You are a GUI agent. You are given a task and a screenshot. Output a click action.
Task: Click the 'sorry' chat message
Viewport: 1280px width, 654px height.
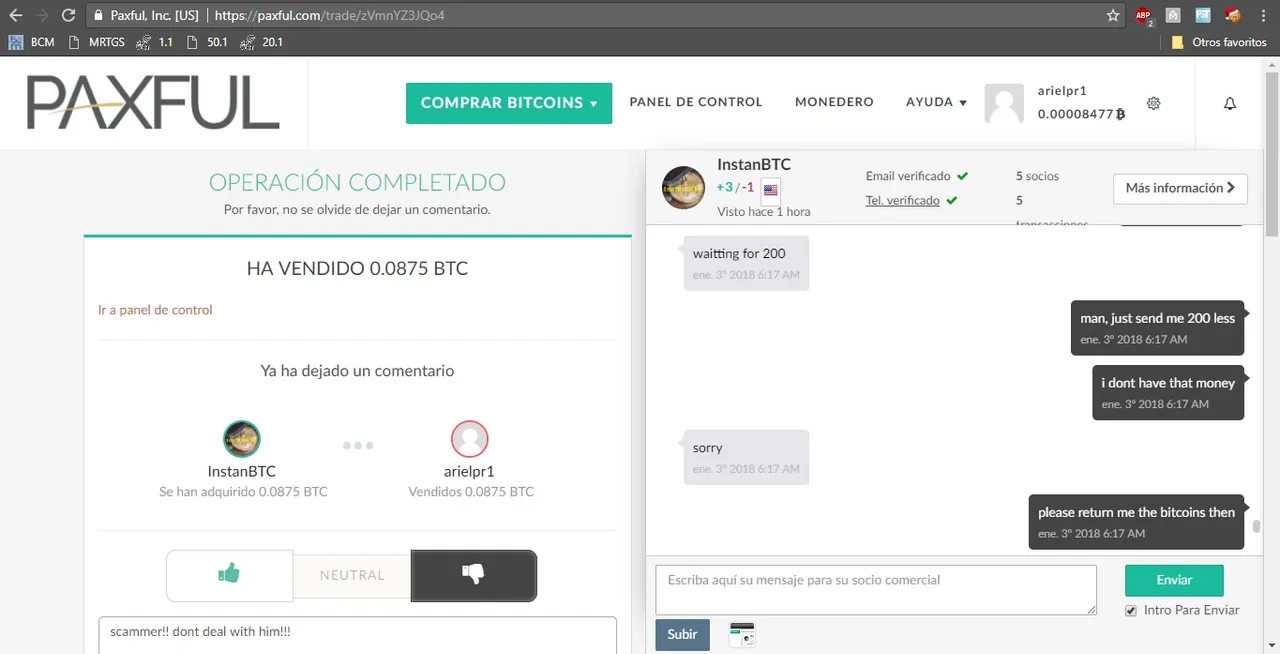746,458
